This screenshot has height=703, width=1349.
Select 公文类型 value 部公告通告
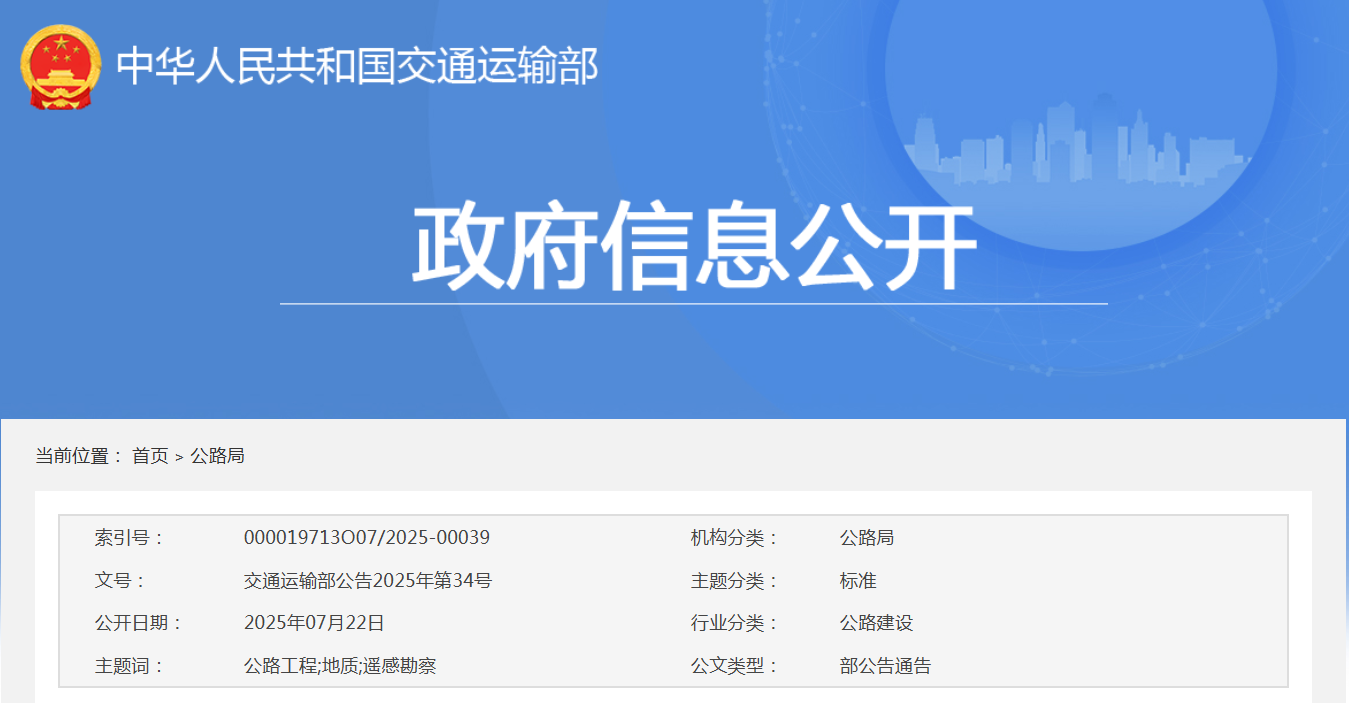coord(885,666)
